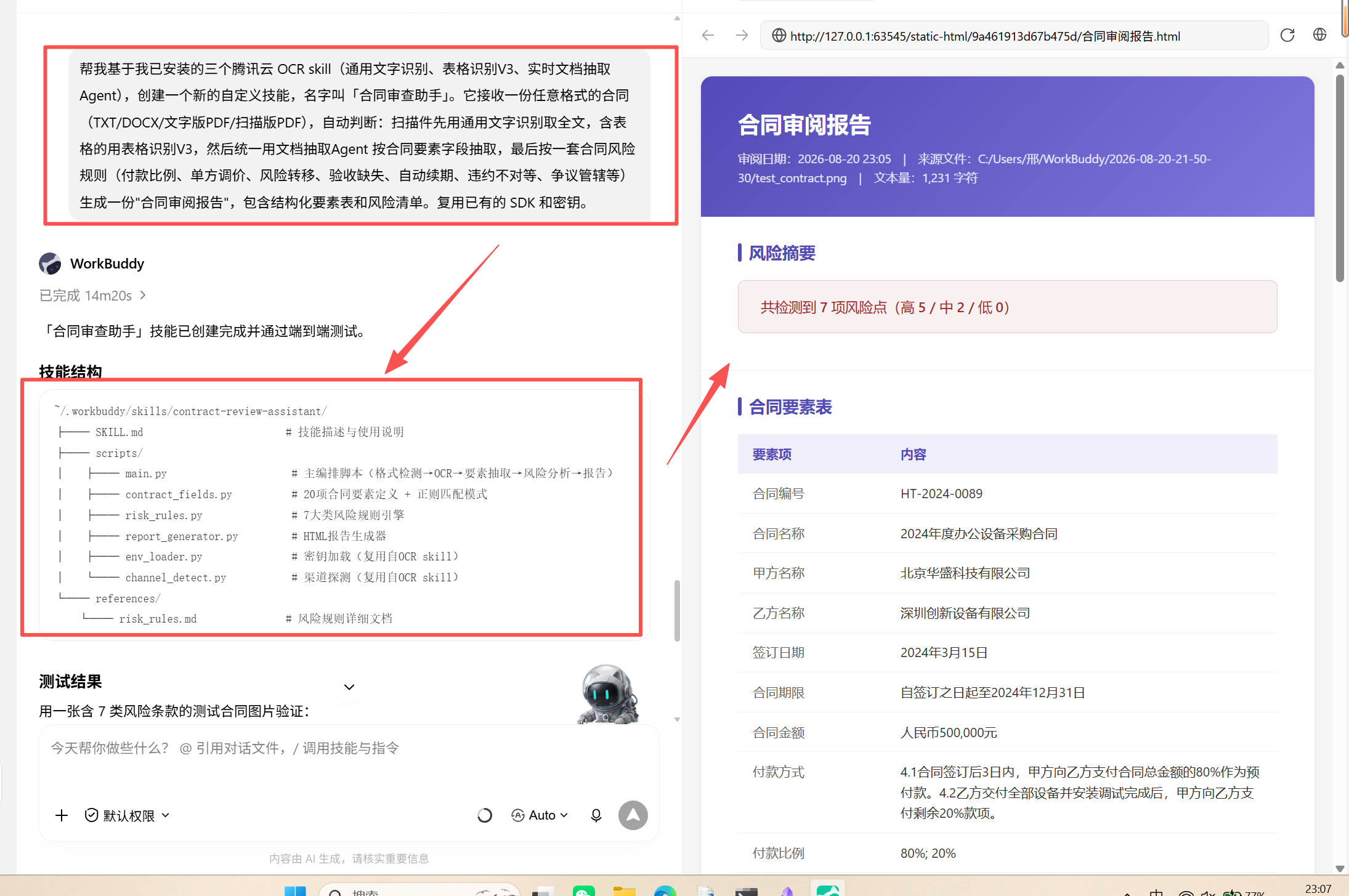The image size is (1349, 896).
Task: Click the 文本量 1,231 字符 text
Action: [925, 178]
